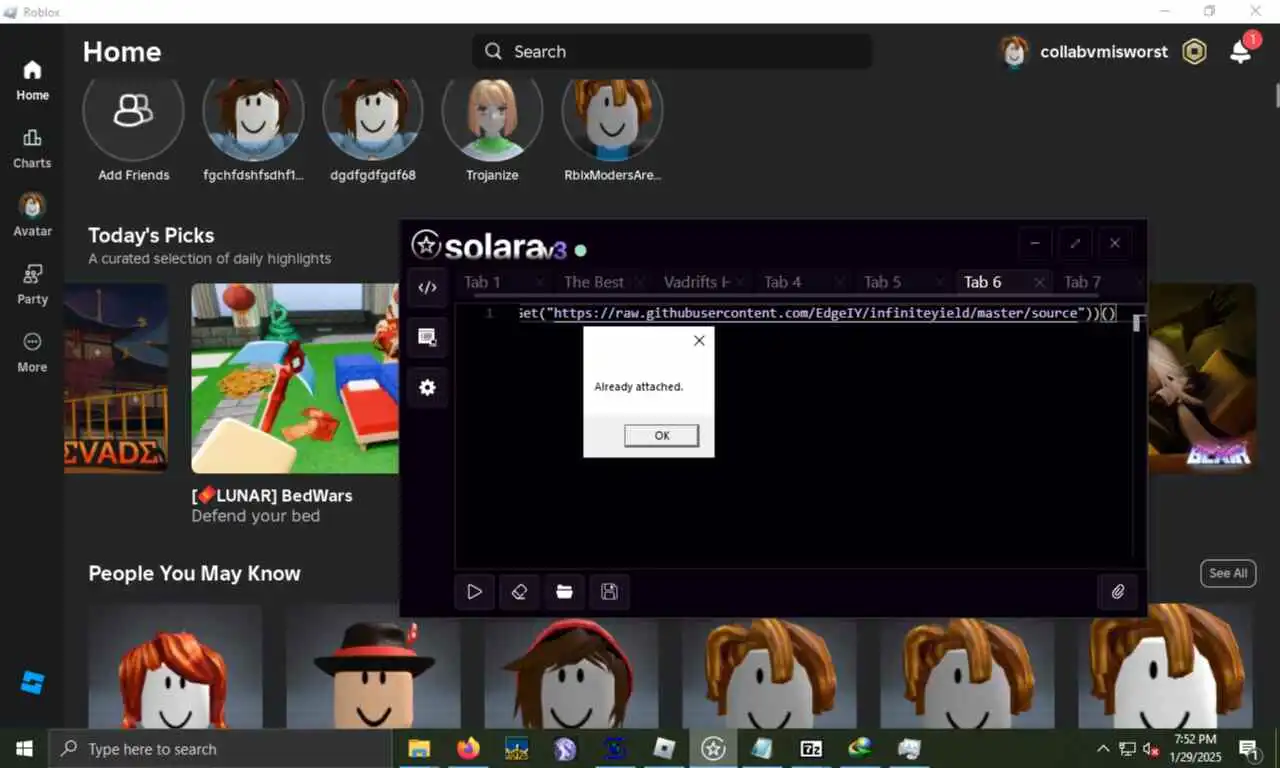Execute the script with the play button
The image size is (1280, 768).
(x=474, y=591)
